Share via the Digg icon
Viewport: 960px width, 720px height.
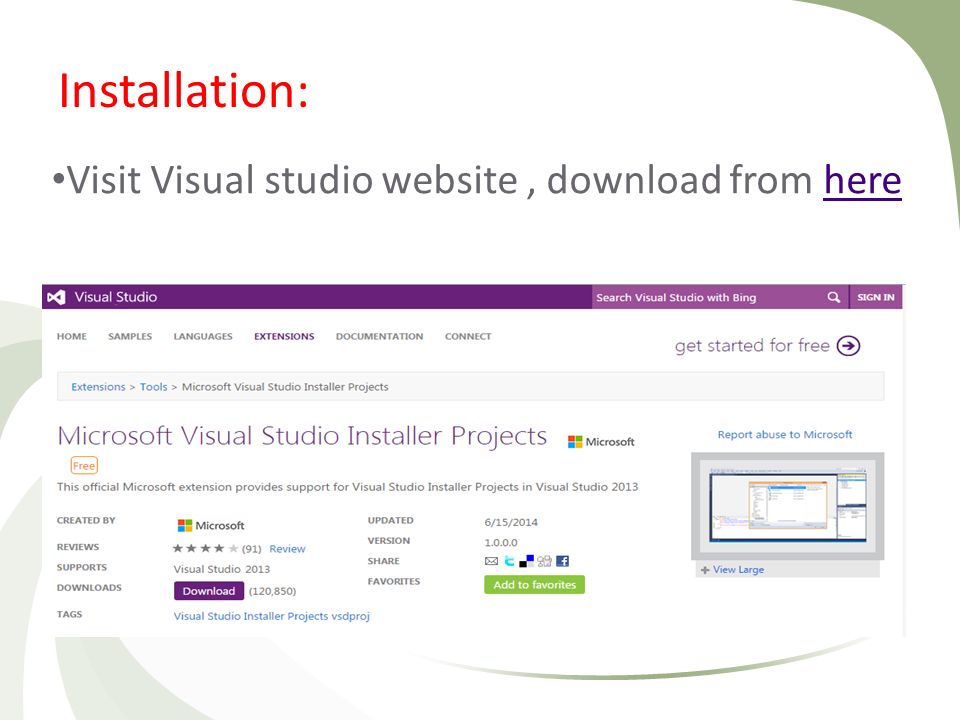tap(544, 561)
